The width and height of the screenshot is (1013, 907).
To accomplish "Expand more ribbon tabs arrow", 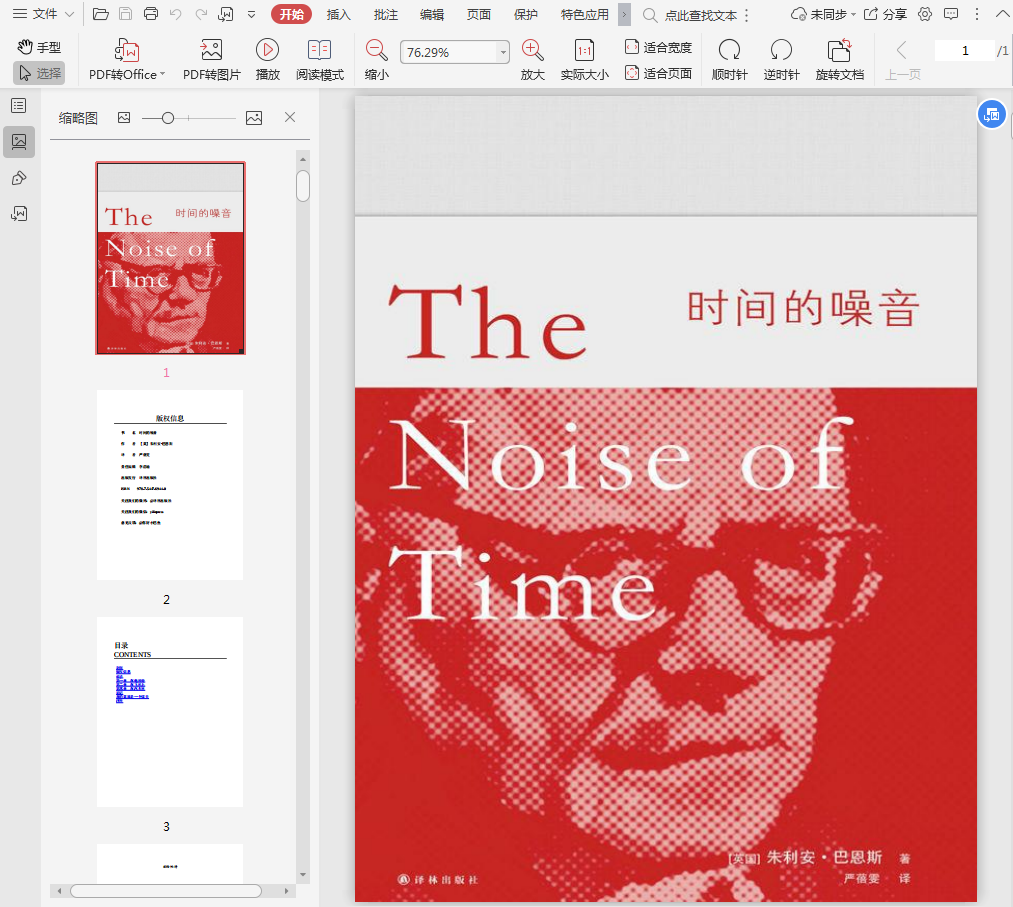I will 624,14.
